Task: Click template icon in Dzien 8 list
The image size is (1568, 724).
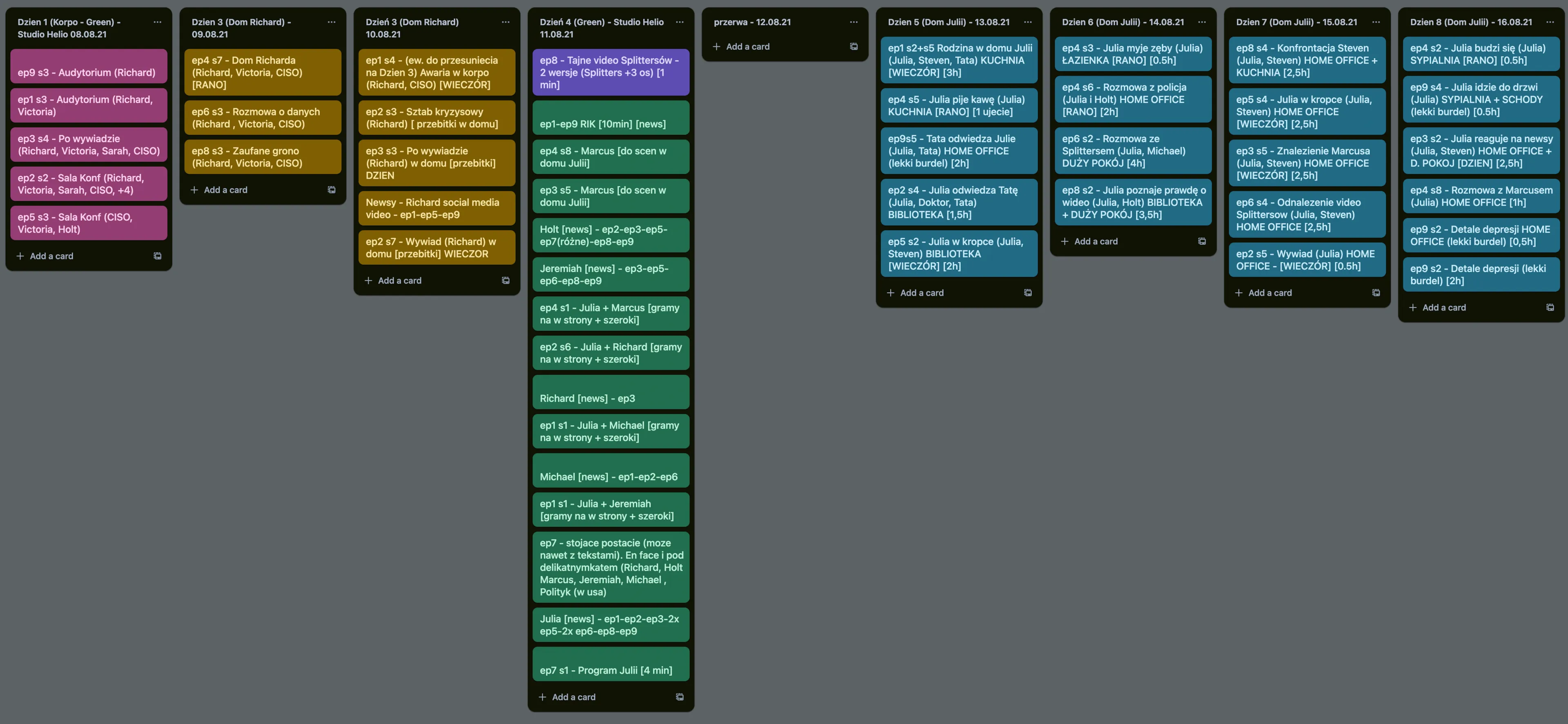Action: pyautogui.click(x=1550, y=308)
